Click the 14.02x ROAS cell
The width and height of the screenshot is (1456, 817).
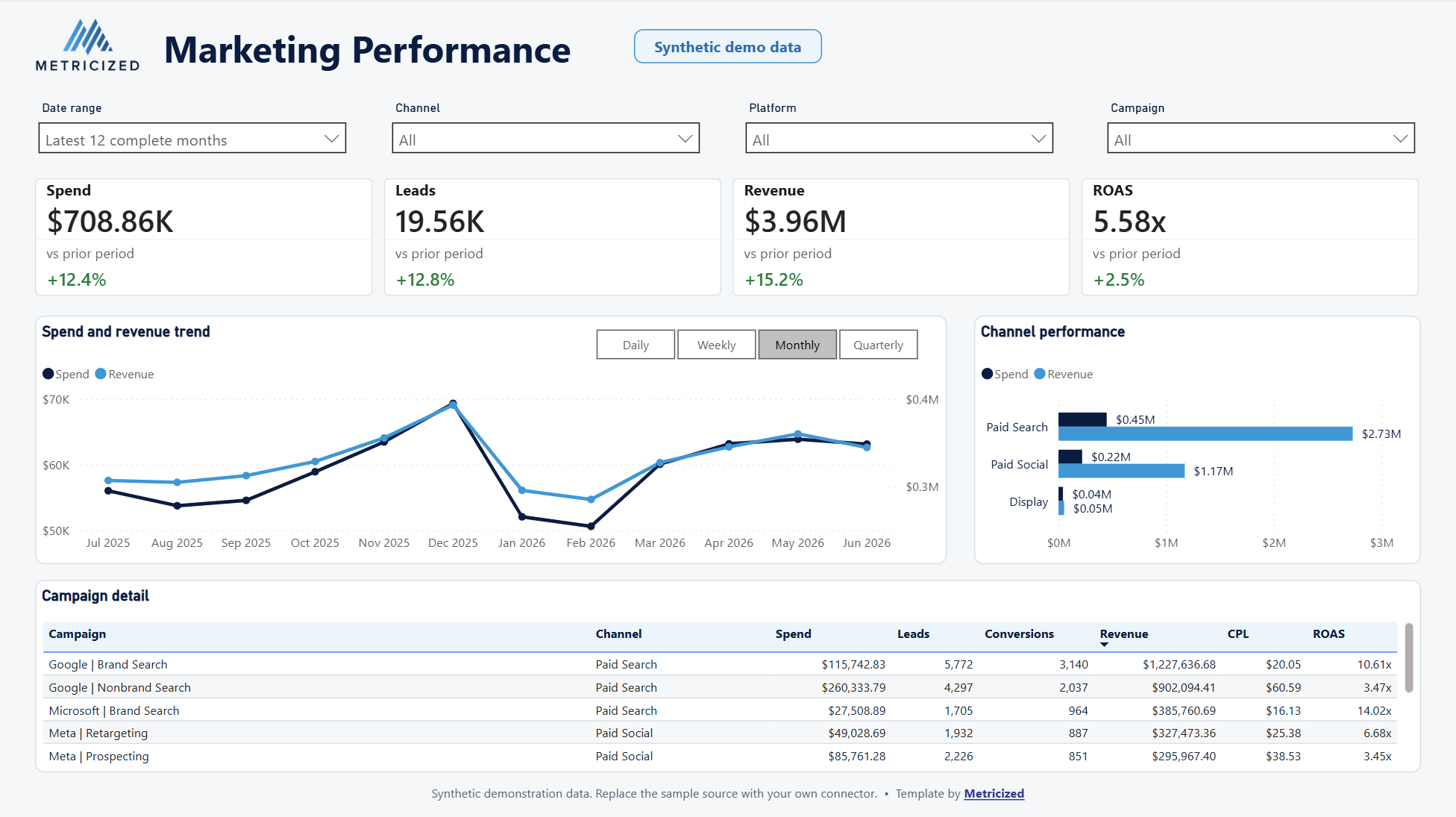(x=1374, y=710)
